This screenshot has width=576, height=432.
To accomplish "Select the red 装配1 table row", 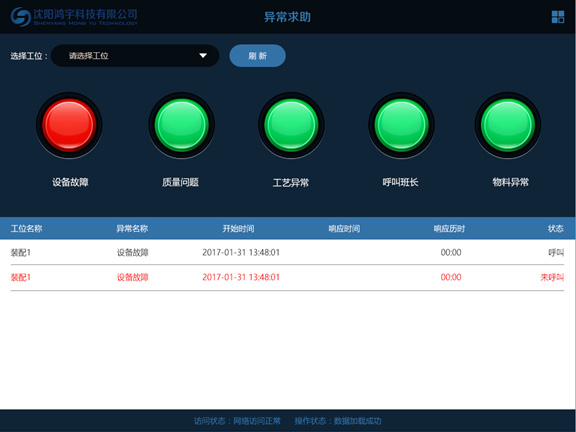I will pos(287,277).
